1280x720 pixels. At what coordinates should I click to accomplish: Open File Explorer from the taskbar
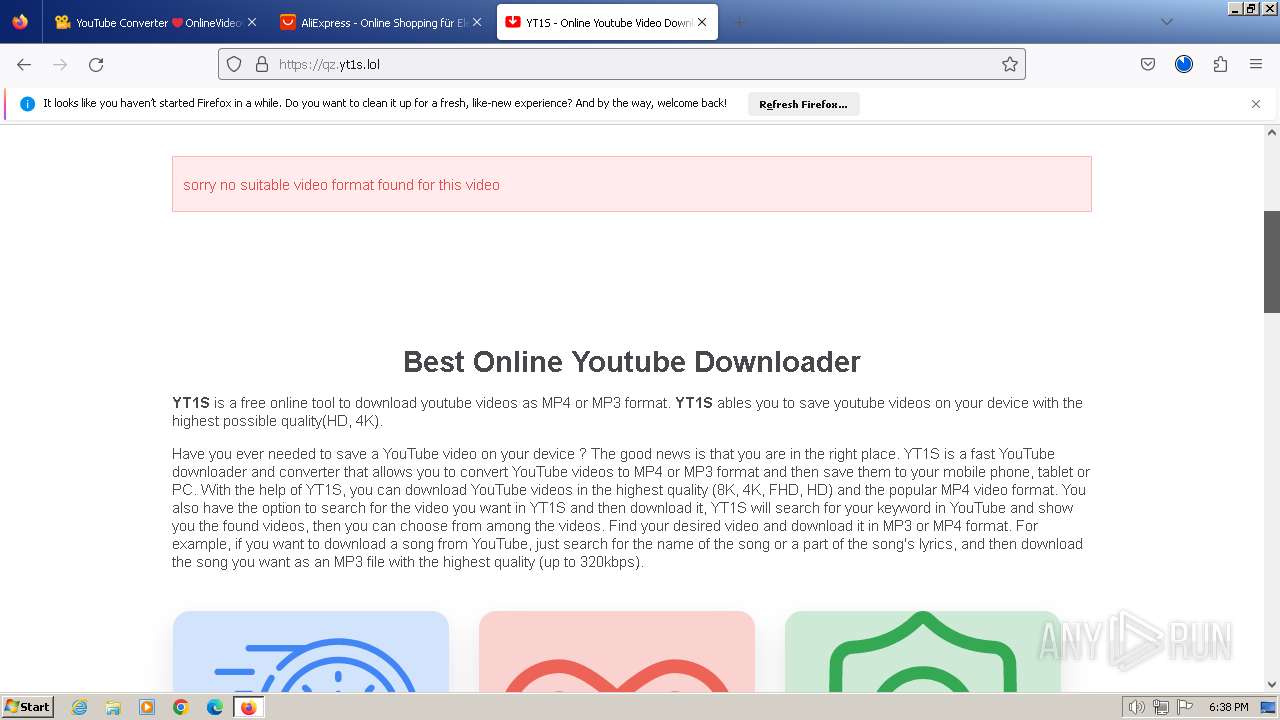tap(113, 707)
